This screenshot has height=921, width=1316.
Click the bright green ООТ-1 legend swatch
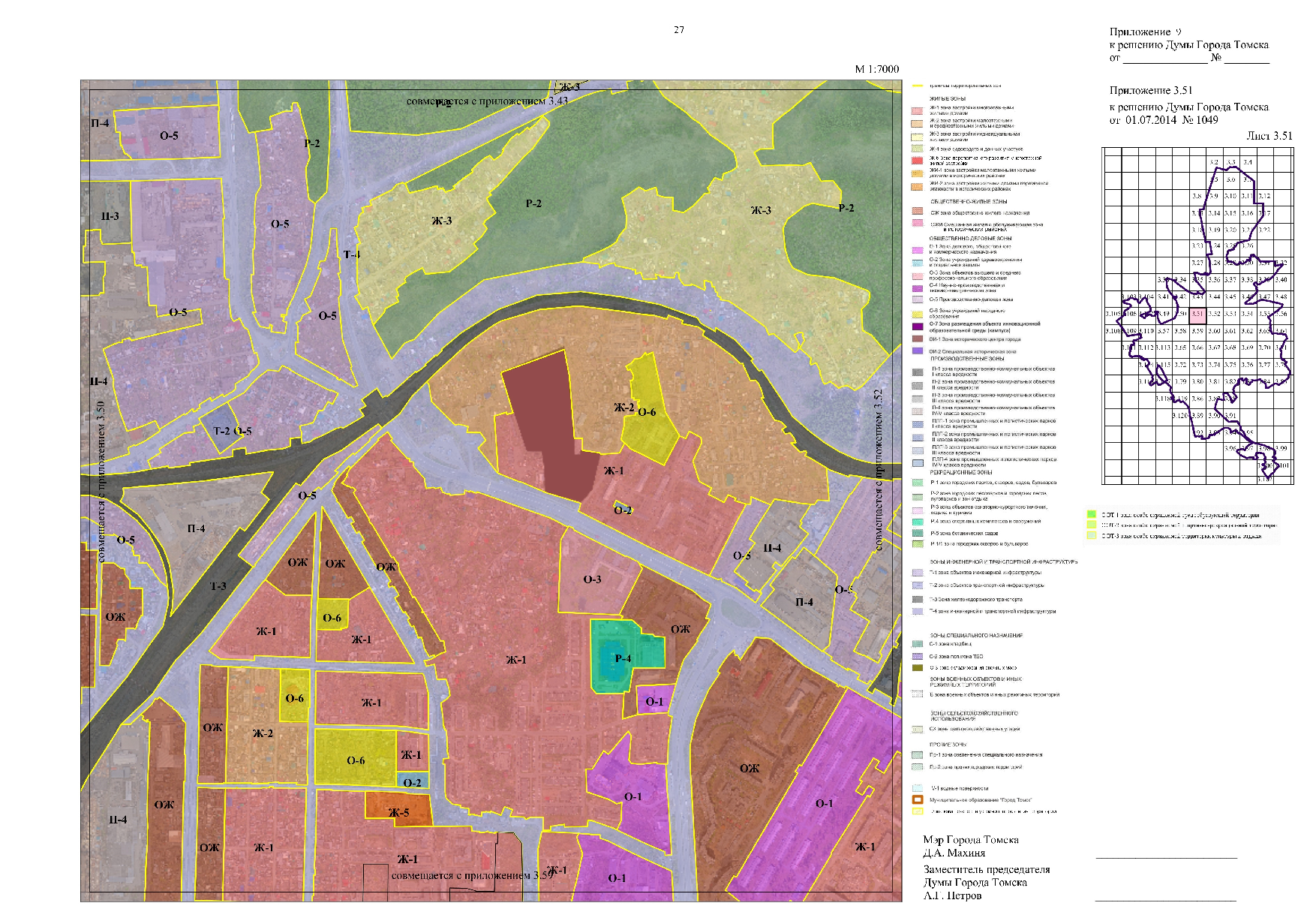1091,515
